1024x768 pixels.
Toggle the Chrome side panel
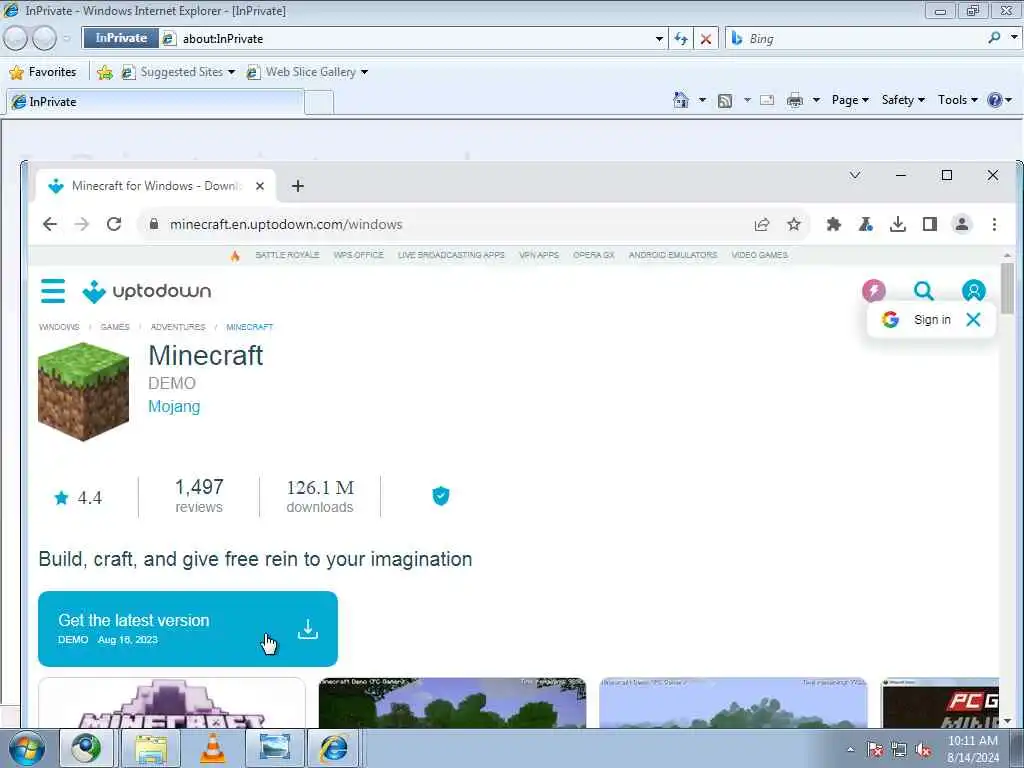(929, 225)
